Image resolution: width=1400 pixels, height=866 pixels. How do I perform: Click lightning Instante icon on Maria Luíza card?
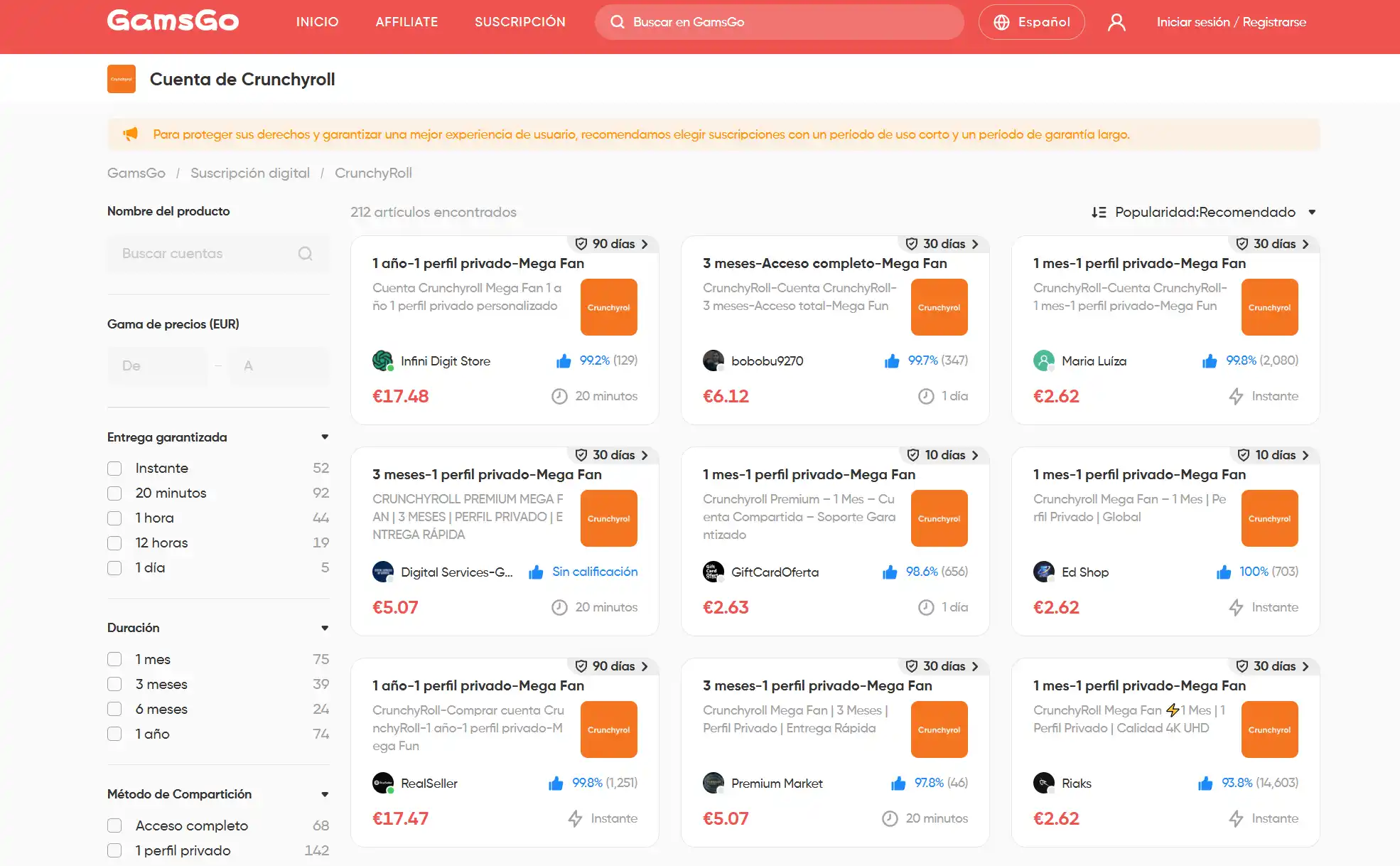pyautogui.click(x=1236, y=396)
